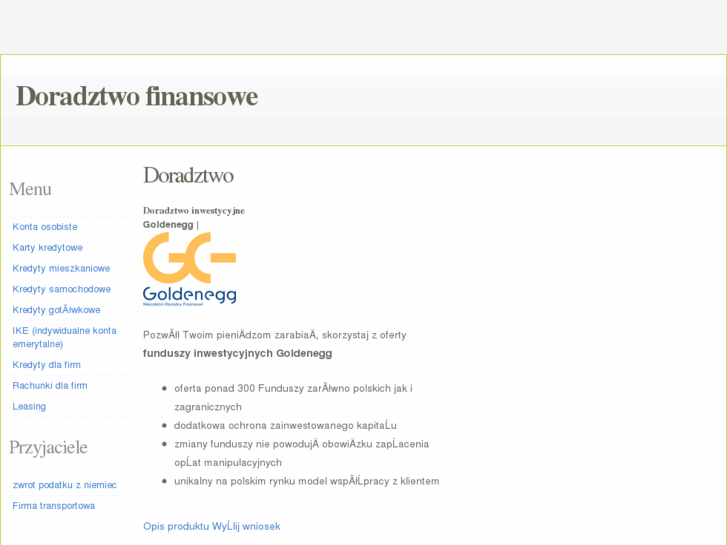Select Kredyty samochodowe link
The height and width of the screenshot is (545, 727).
click(x=62, y=289)
